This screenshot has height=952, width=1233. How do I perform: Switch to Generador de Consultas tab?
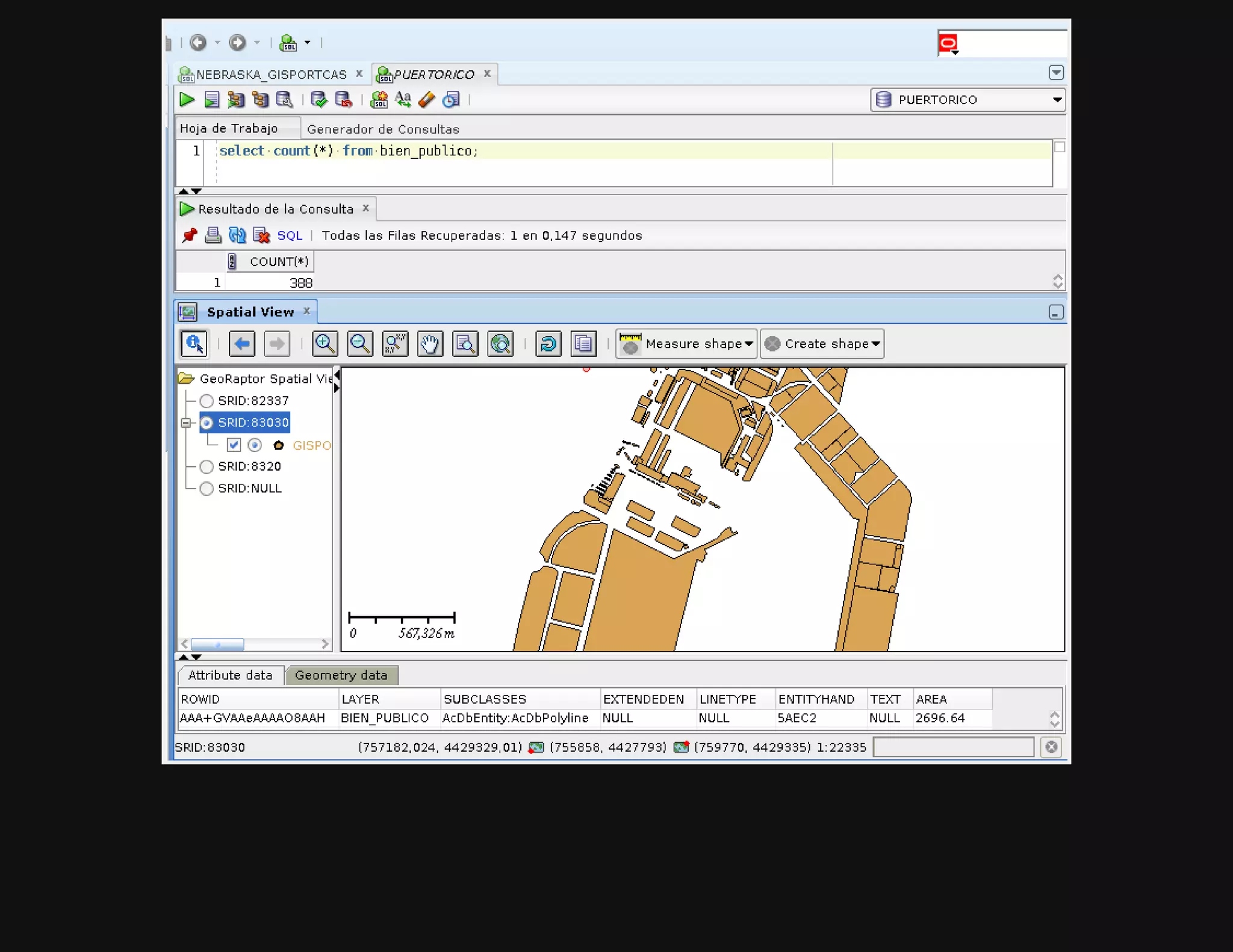coord(383,129)
